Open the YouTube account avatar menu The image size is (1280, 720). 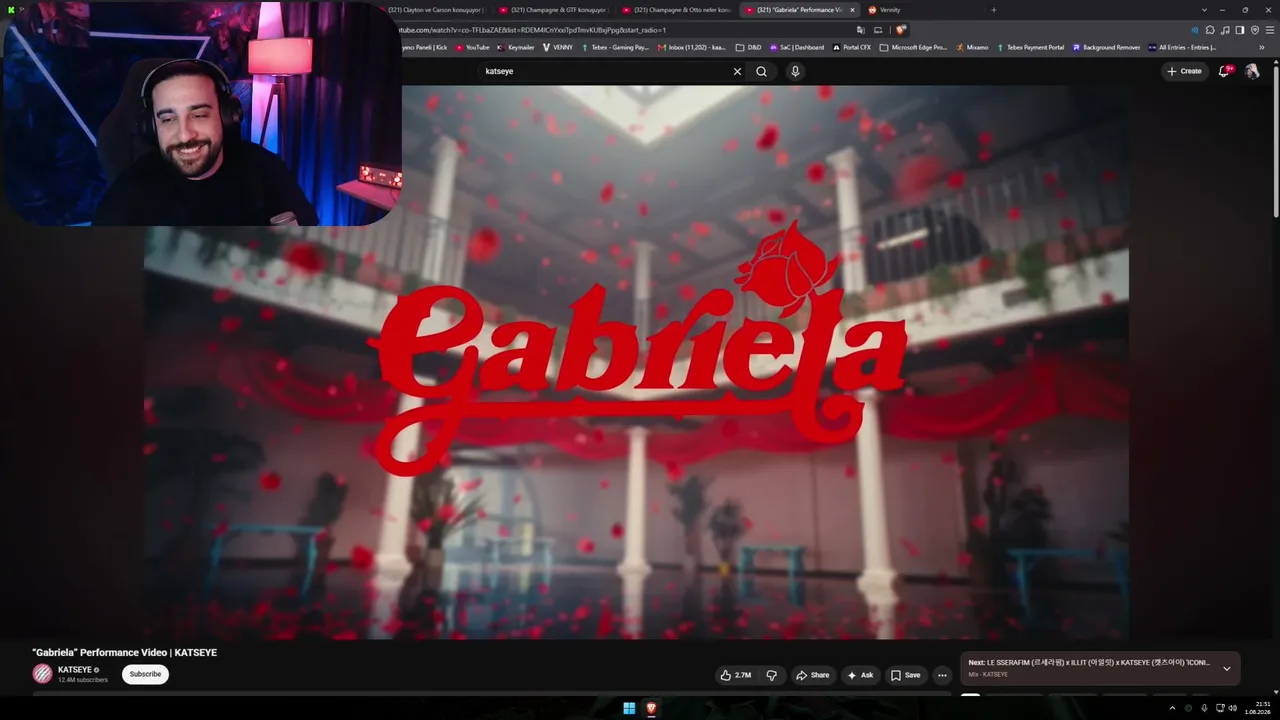tap(1252, 71)
